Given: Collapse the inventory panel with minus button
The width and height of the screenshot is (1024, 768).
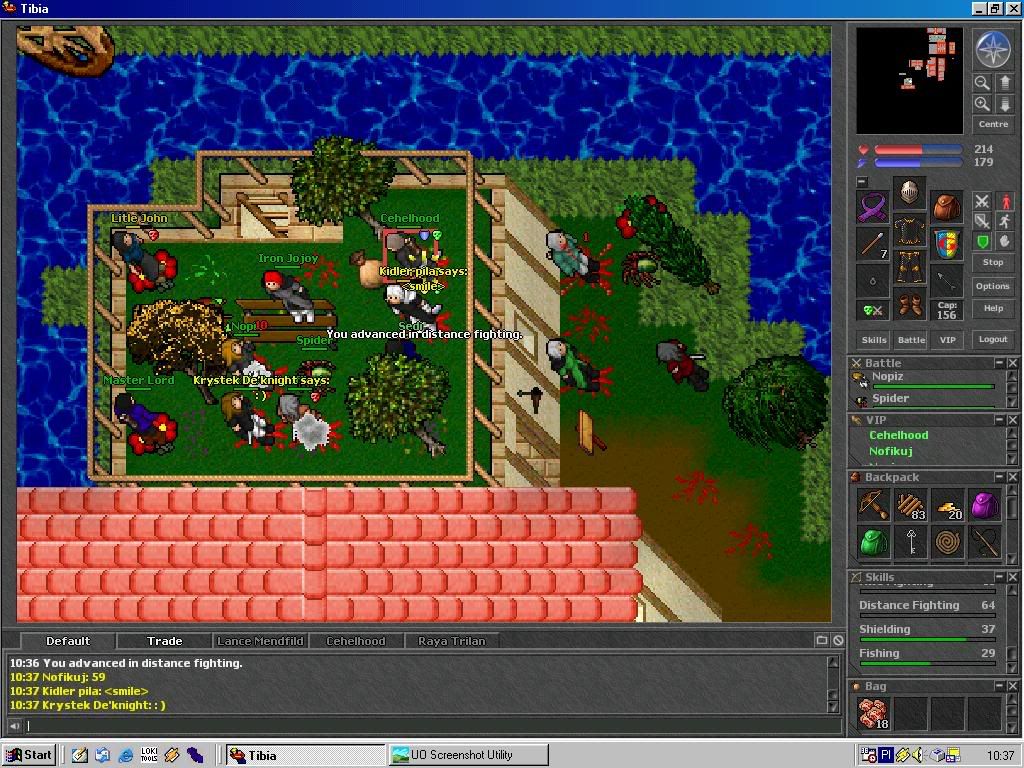Looking at the screenshot, I should click(x=862, y=182).
